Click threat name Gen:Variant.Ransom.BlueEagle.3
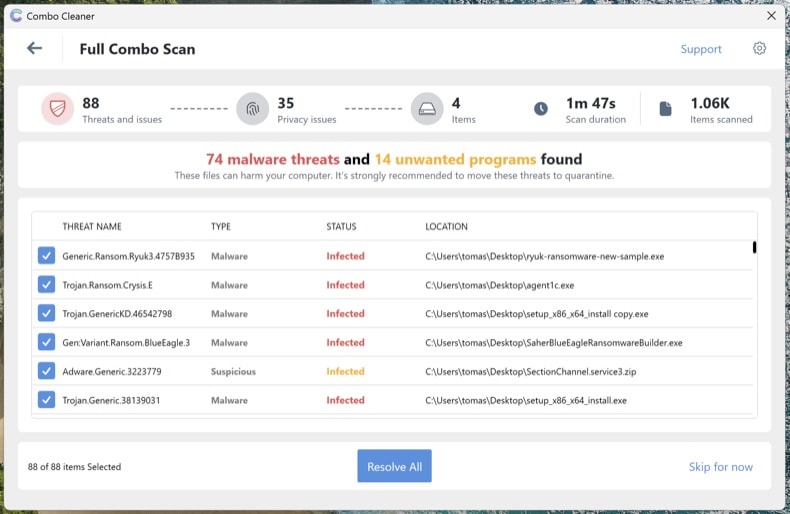Viewport: 790px width, 514px height. 126,343
